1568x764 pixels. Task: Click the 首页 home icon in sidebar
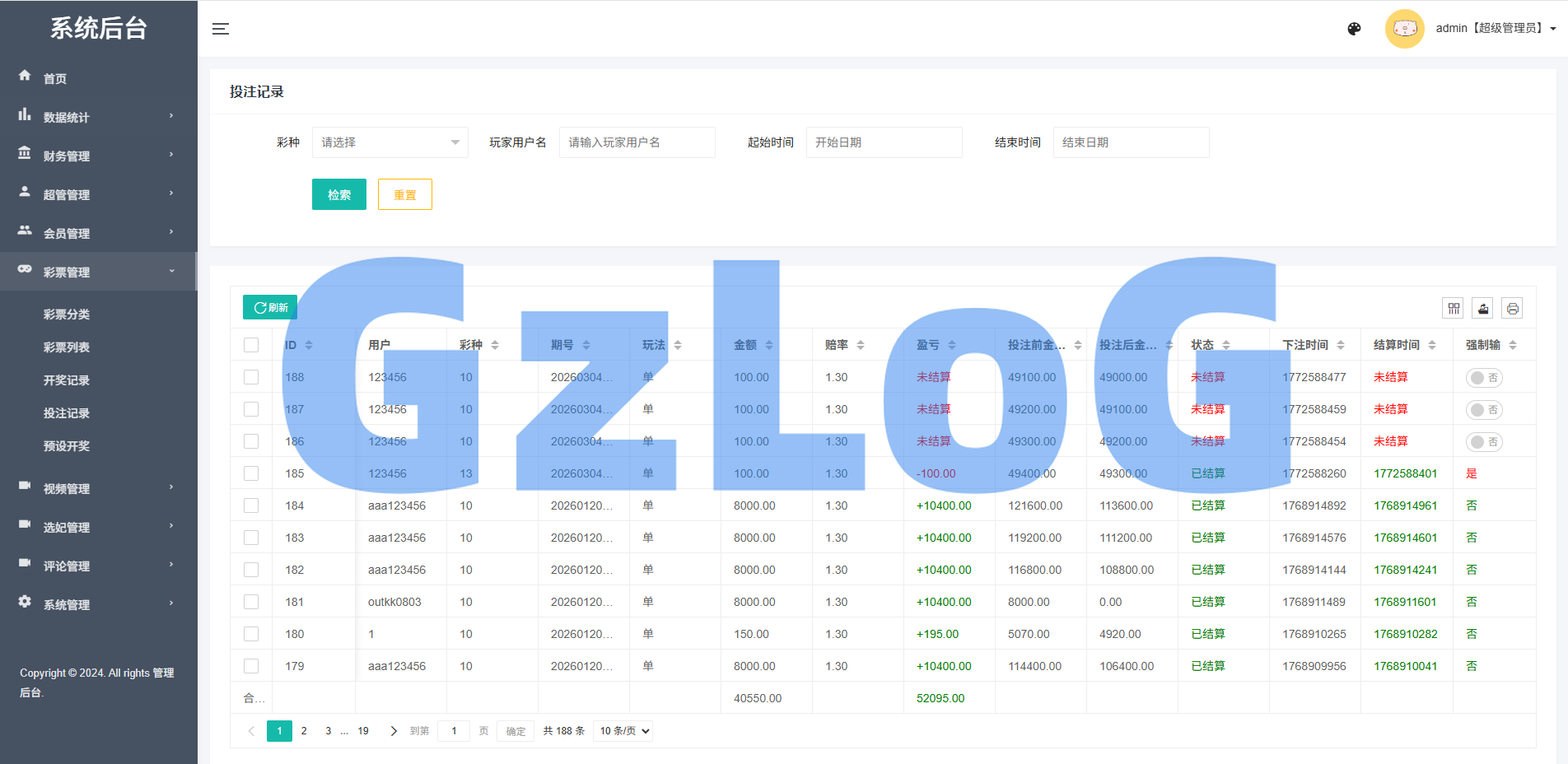click(x=26, y=77)
